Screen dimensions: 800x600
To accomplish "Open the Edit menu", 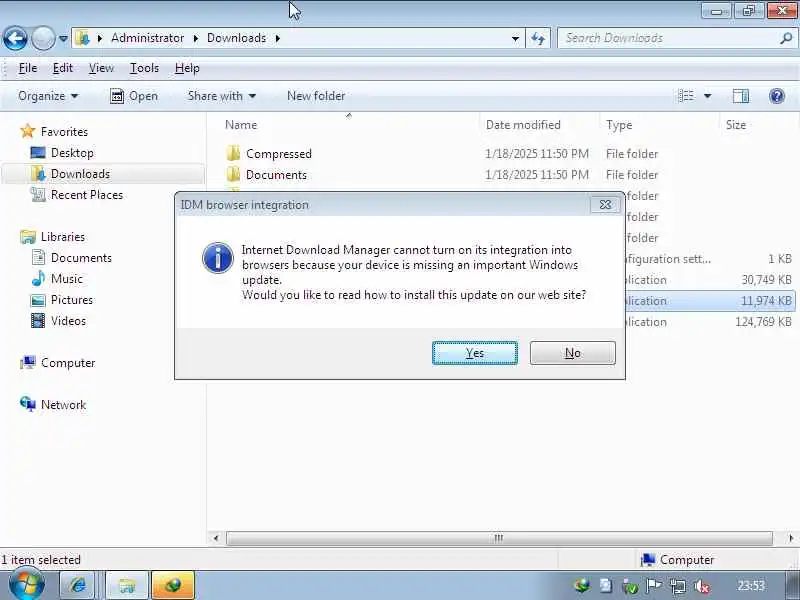I will tap(63, 68).
